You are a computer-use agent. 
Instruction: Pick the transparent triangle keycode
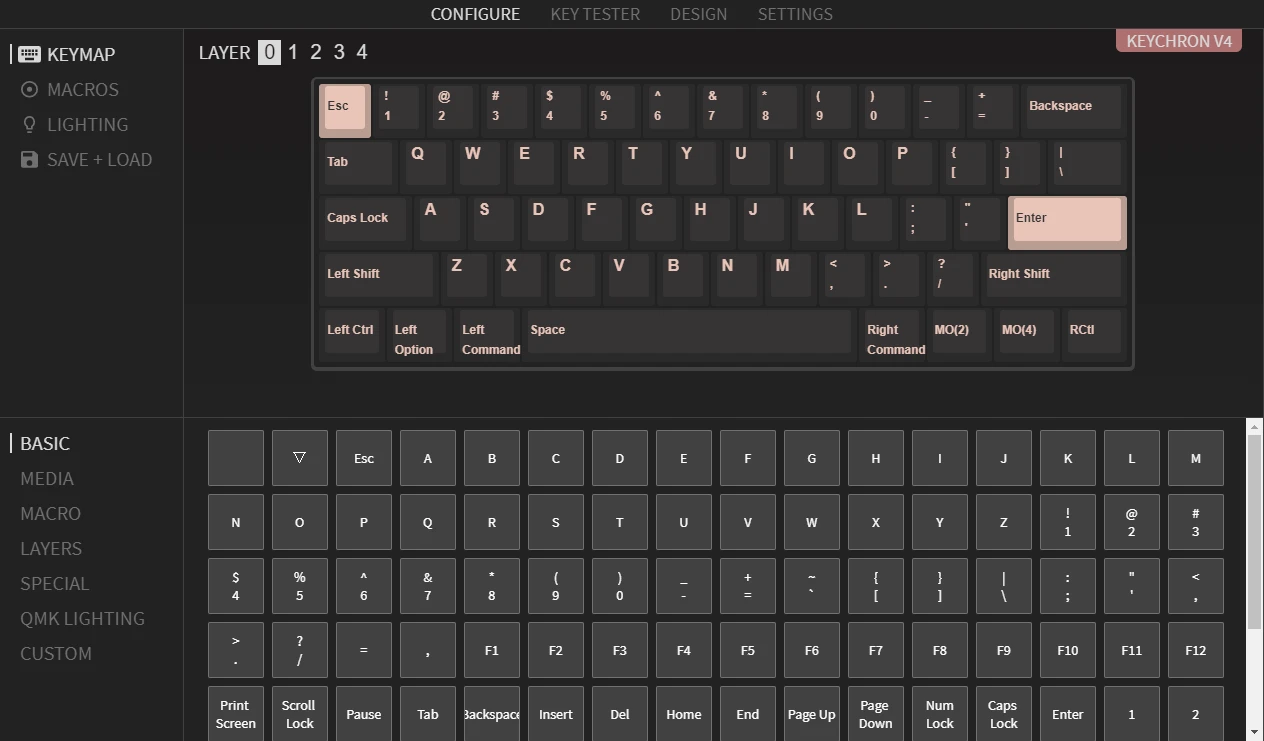[x=300, y=458]
